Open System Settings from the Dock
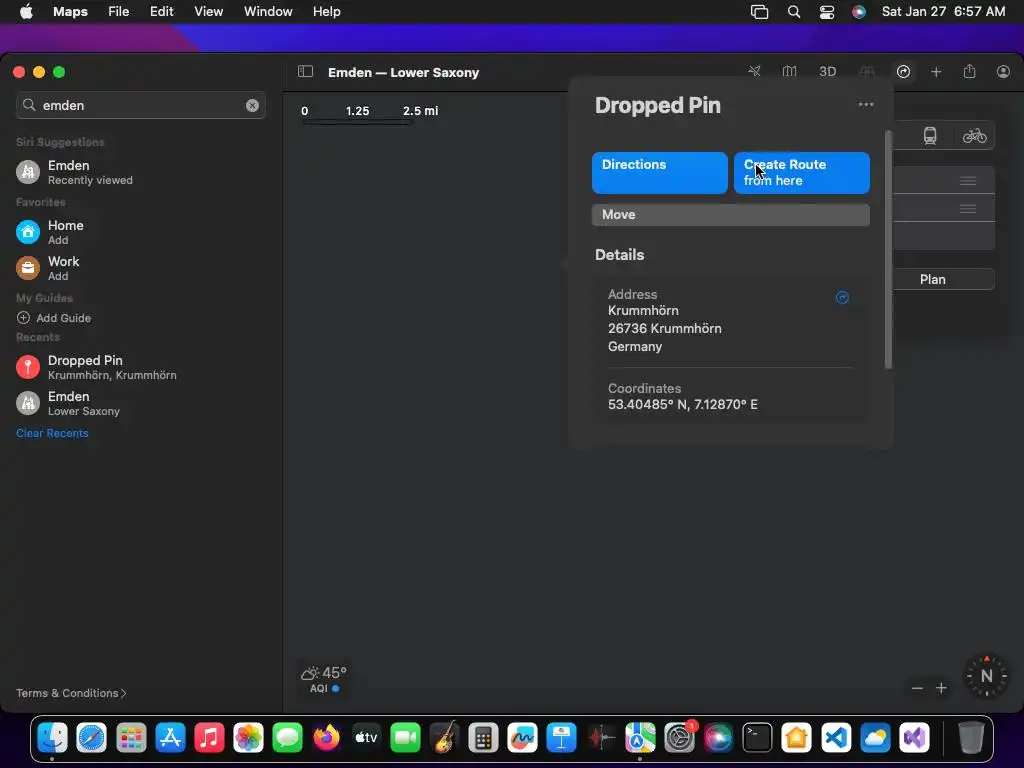1024x768 pixels. 679,738
